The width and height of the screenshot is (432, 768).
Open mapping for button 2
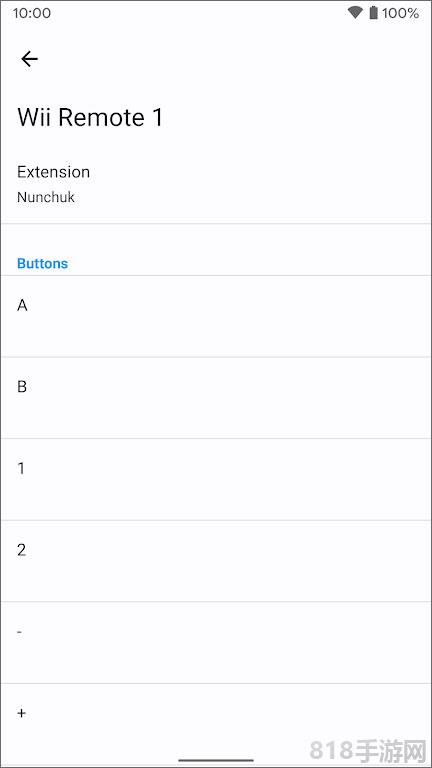click(216, 561)
